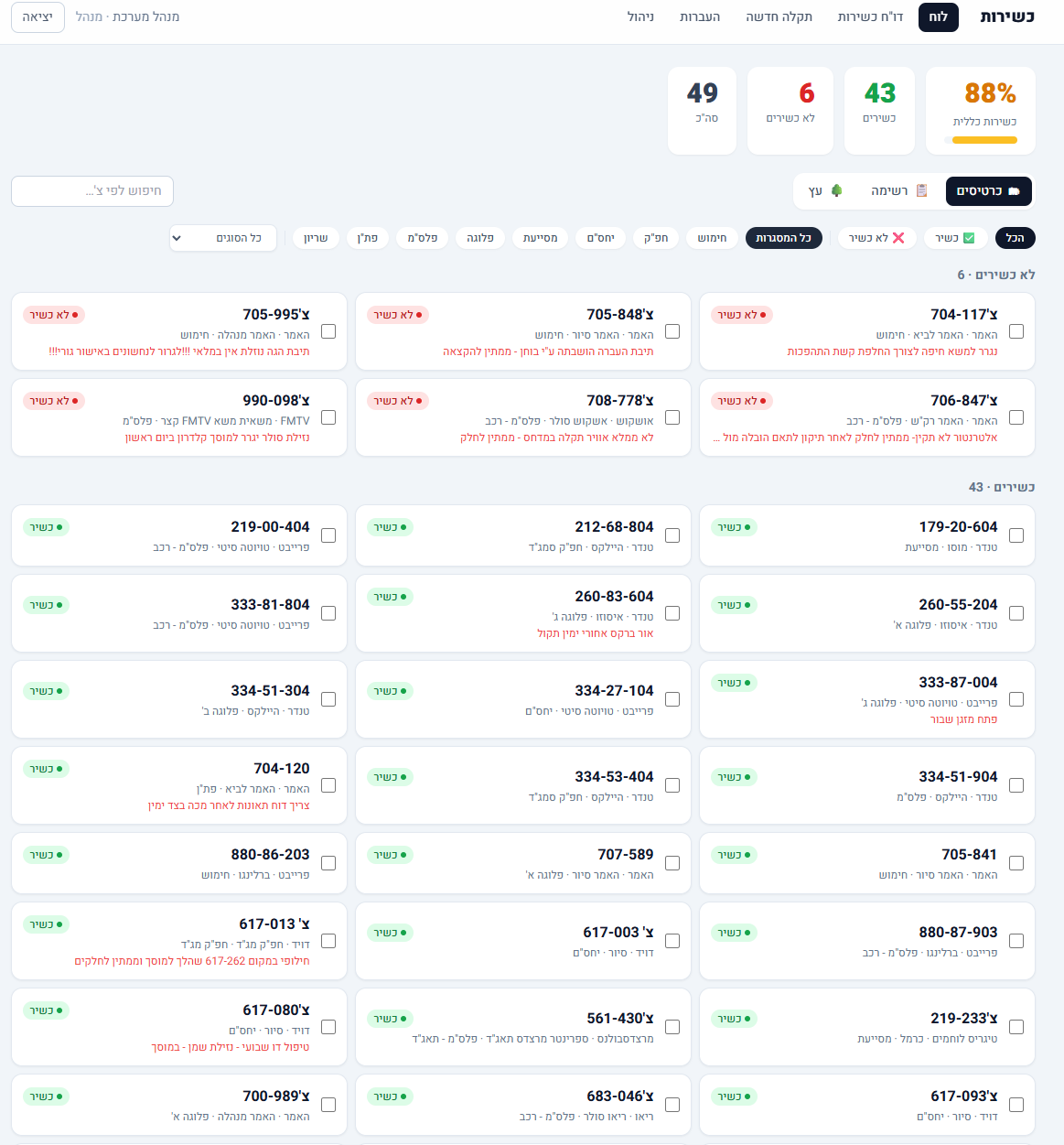Open the ניהול tab

640,16
